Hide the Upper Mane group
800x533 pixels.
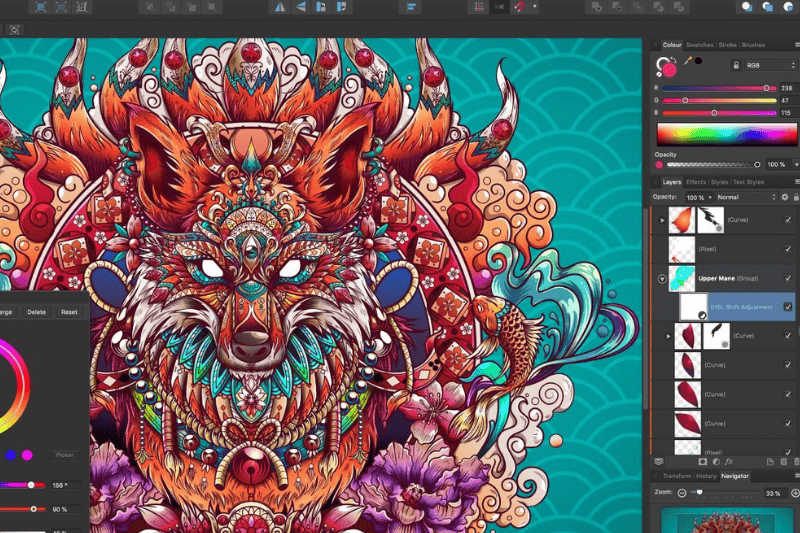[x=788, y=278]
